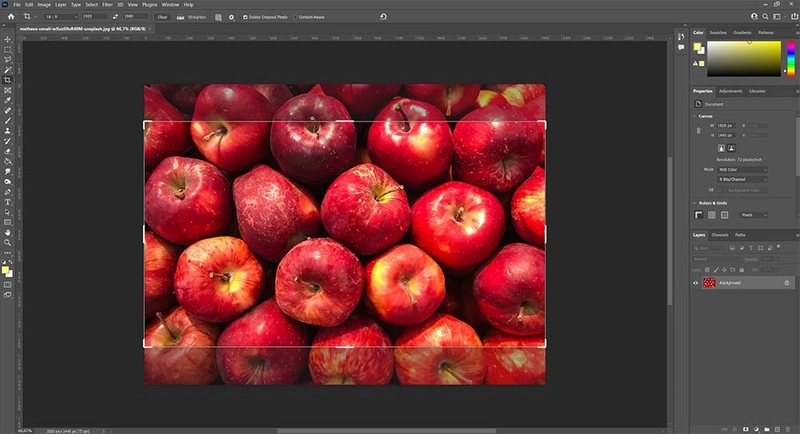
Task: Open the 8 Bits/Channel dropdown
Action: pos(742,180)
